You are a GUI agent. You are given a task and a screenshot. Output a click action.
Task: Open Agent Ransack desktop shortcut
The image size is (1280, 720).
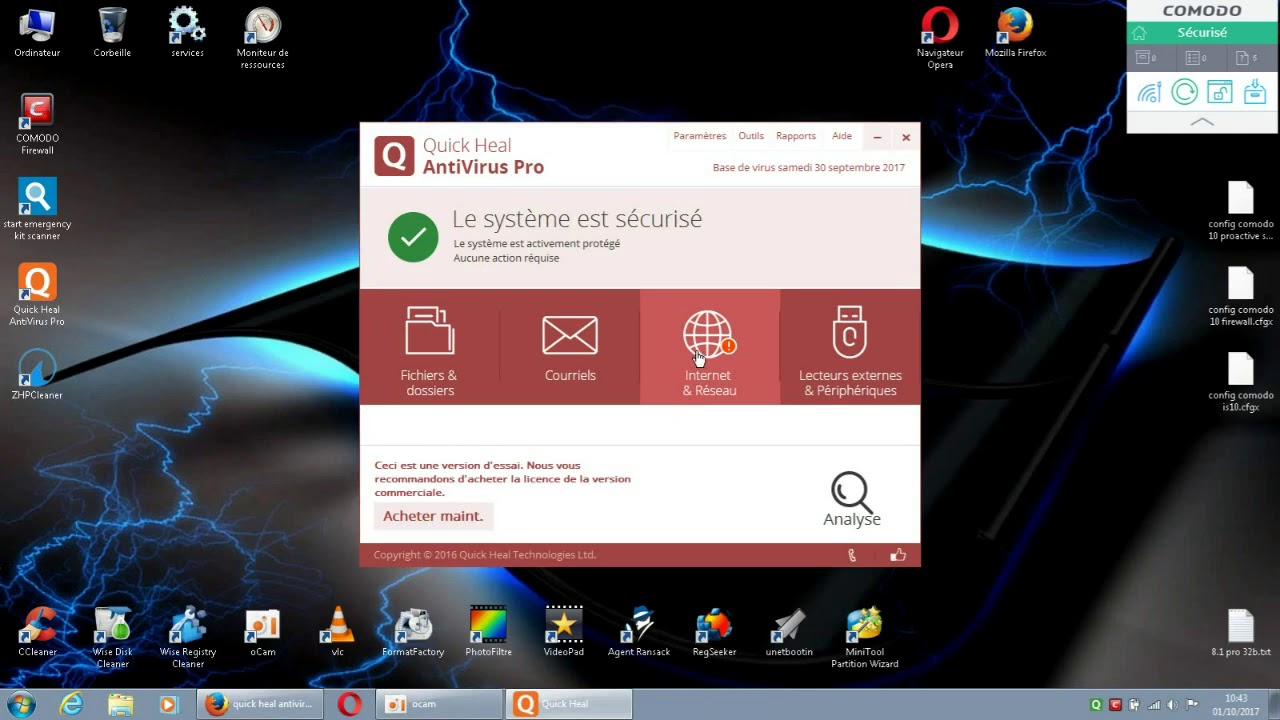click(638, 632)
